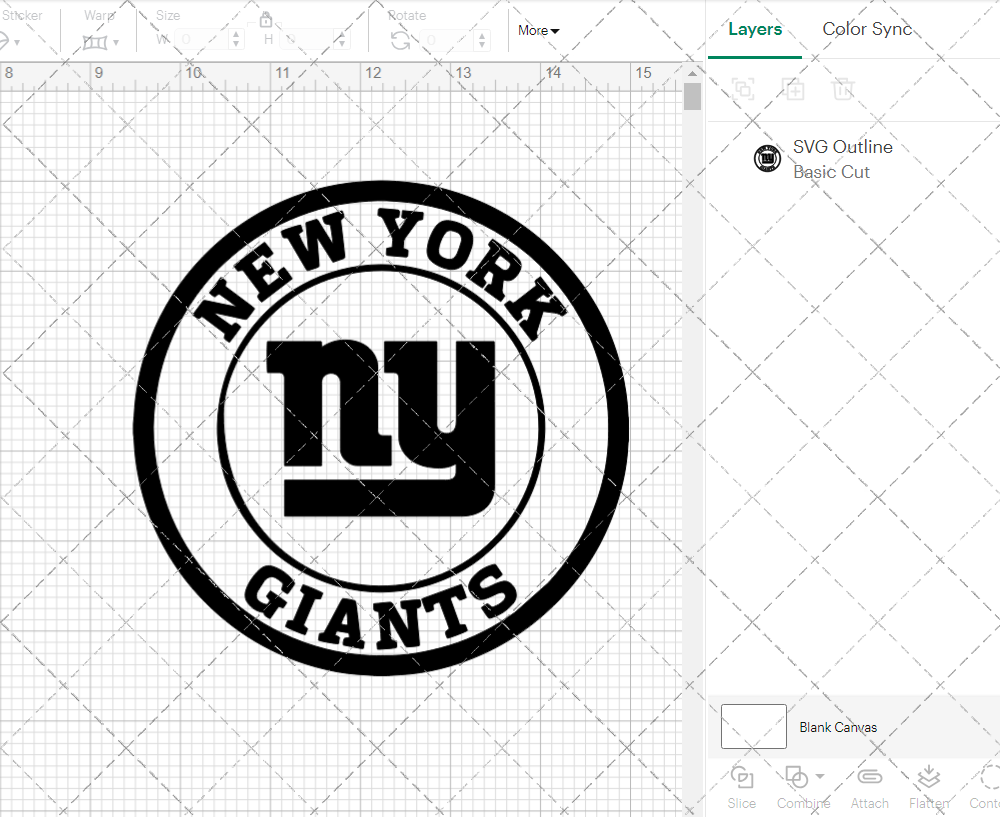Click the Width size input field
The width and height of the screenshot is (1000, 817).
pos(202,40)
